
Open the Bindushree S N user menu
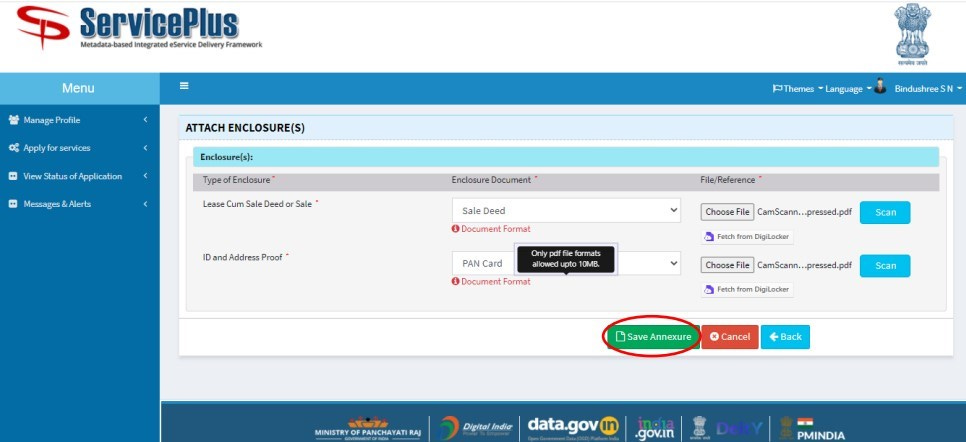point(928,89)
